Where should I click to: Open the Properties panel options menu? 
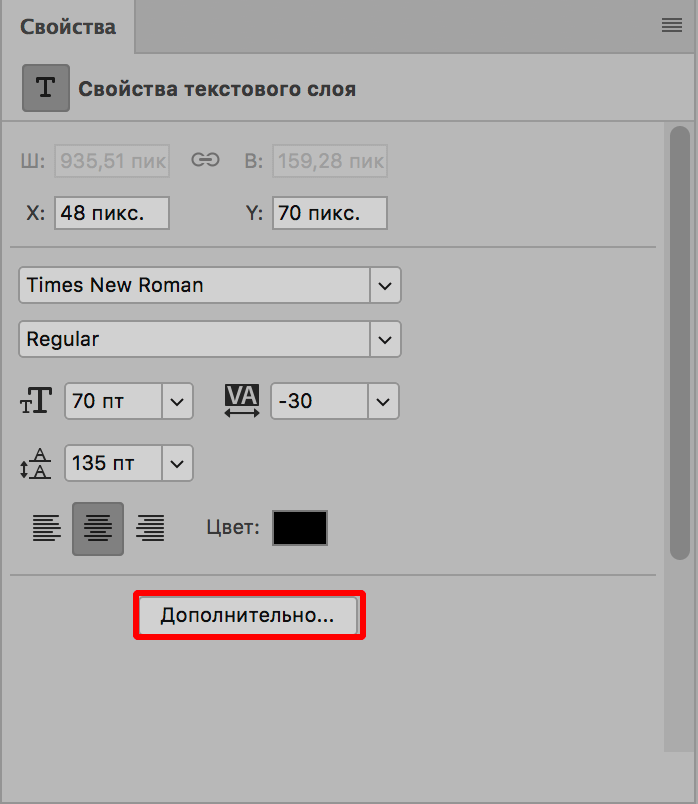[671, 25]
